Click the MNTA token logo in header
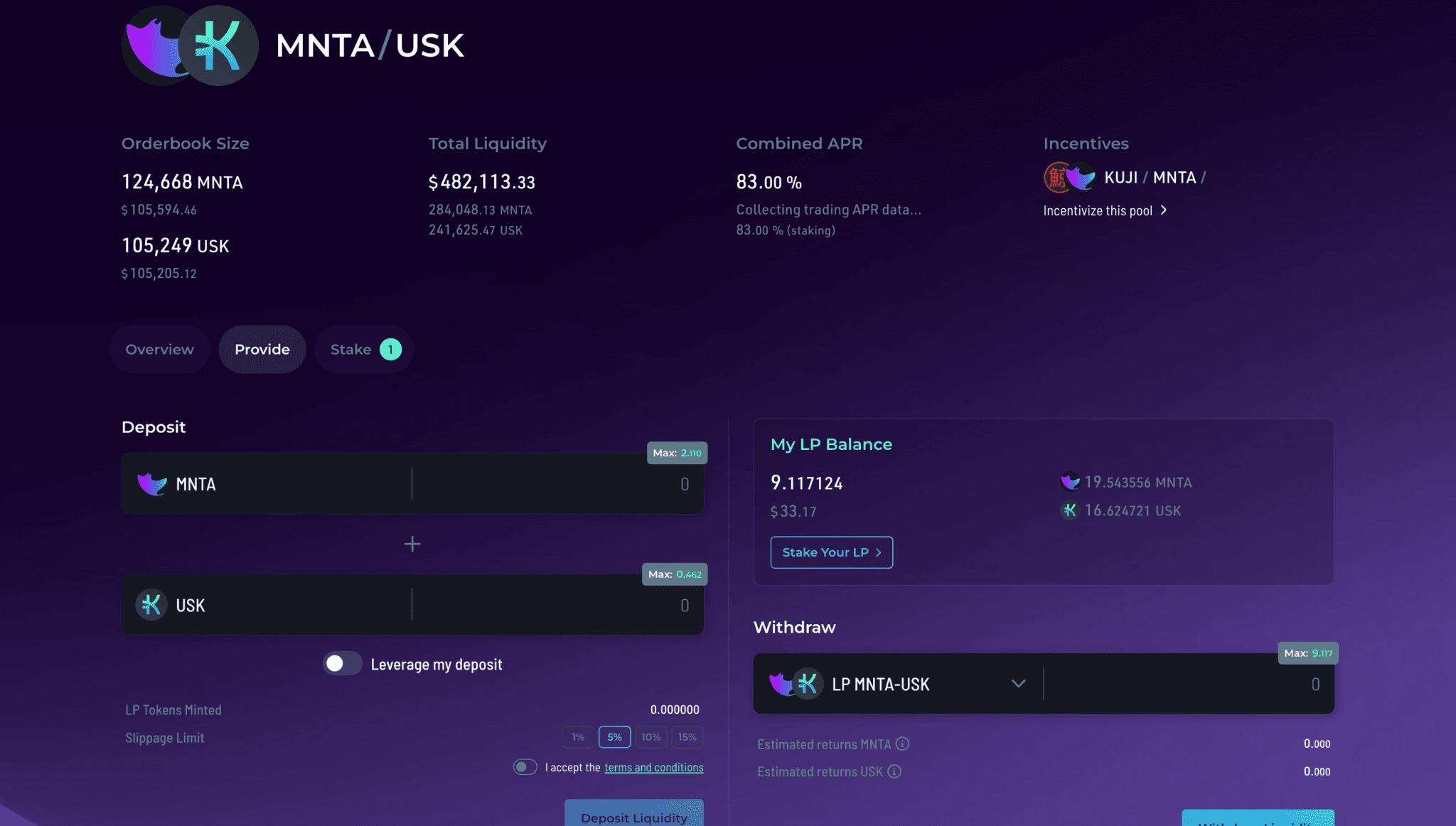Image resolution: width=1456 pixels, height=826 pixels. tap(153, 46)
